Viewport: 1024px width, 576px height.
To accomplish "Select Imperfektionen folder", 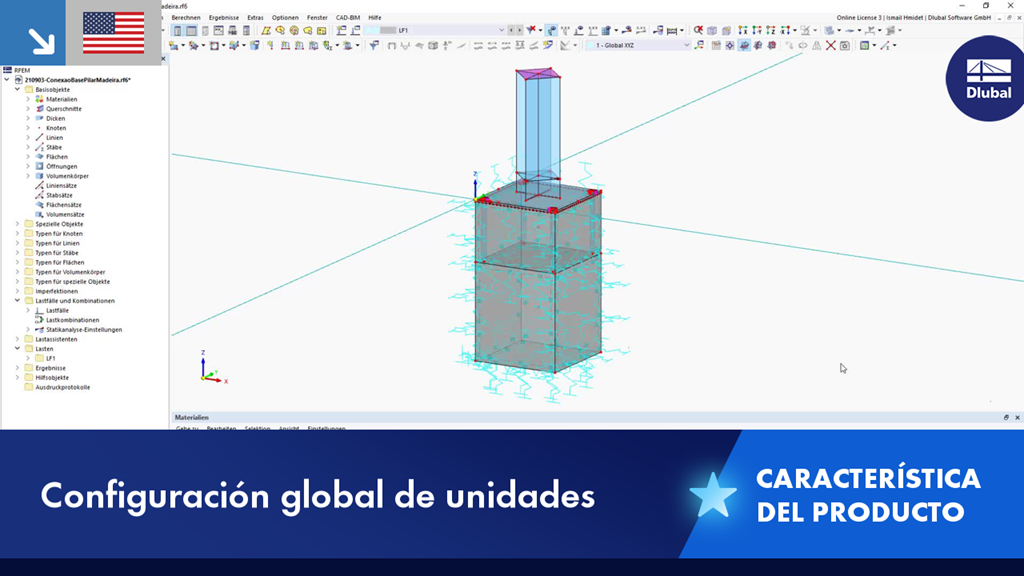I will tap(56, 291).
